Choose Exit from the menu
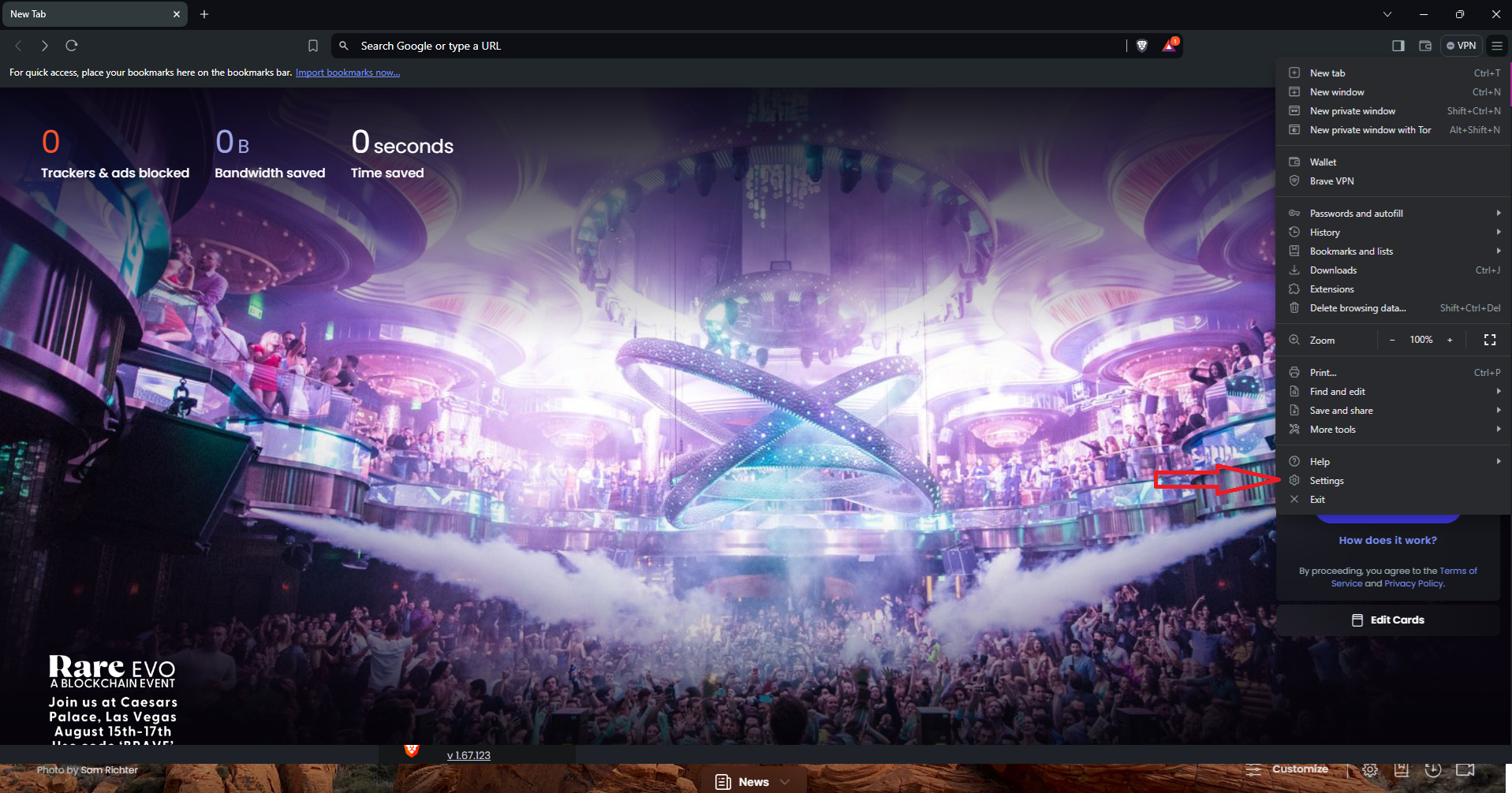The height and width of the screenshot is (793, 1512). pyautogui.click(x=1394, y=500)
